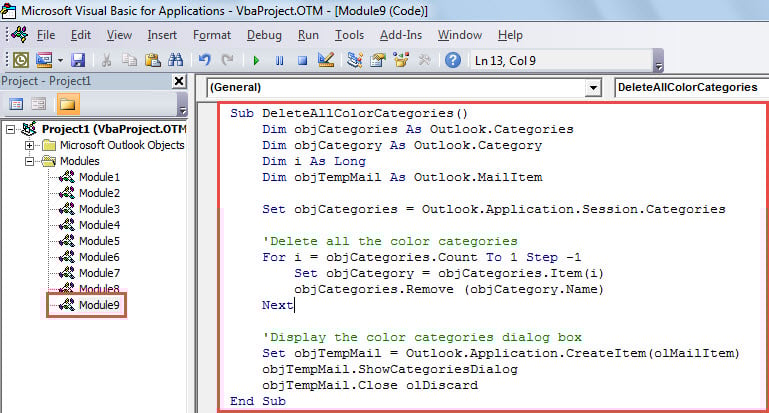Screen dimensions: 769x413
Task: Toggle Folders view in Project panel
Action: tap(68, 104)
